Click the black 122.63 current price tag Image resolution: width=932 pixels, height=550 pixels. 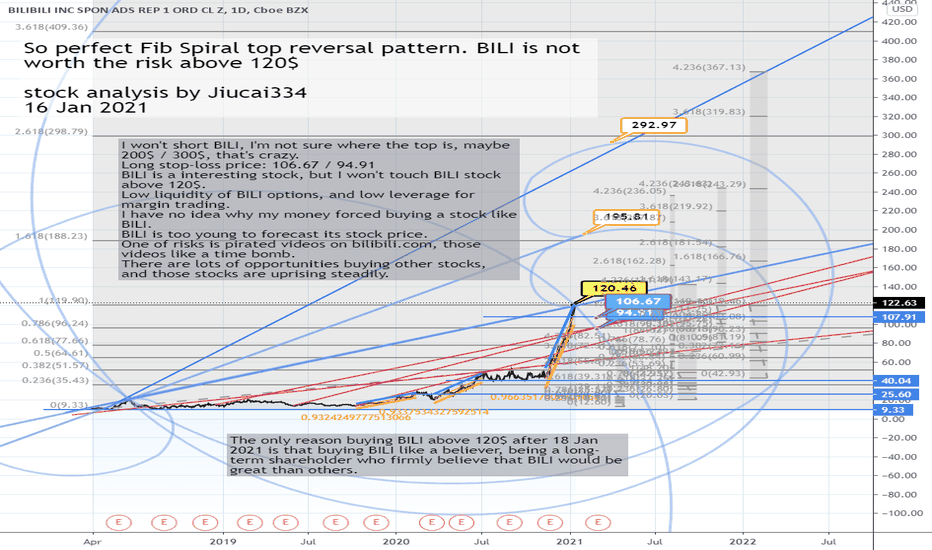(899, 303)
